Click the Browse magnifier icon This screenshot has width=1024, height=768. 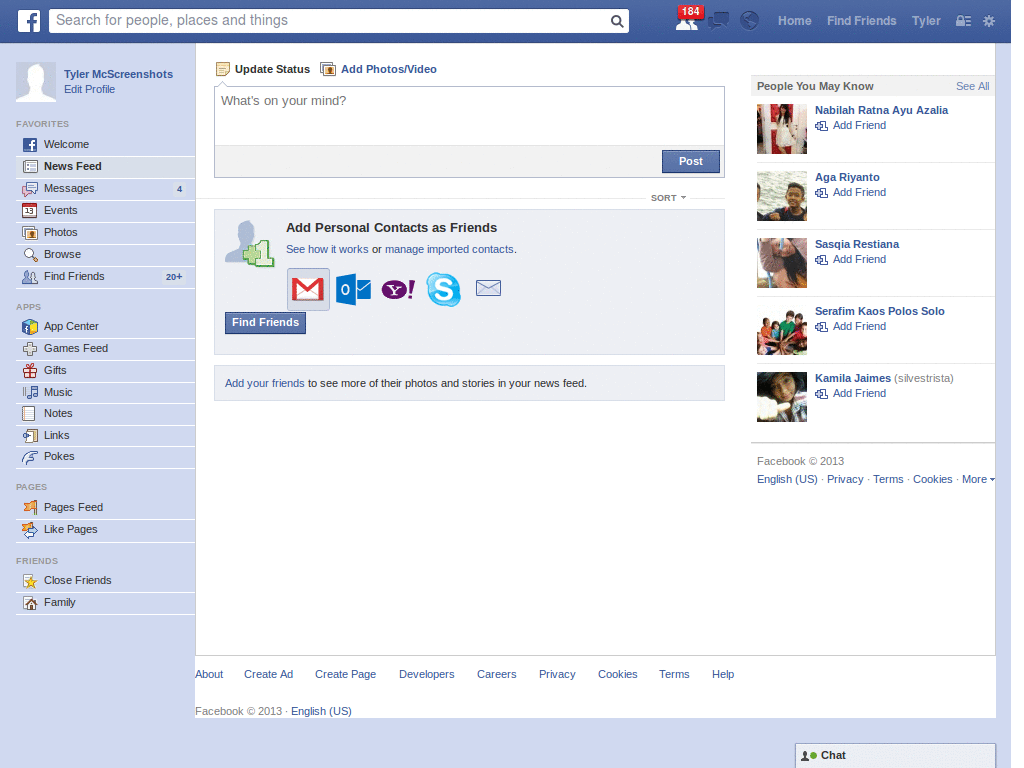click(x=30, y=255)
